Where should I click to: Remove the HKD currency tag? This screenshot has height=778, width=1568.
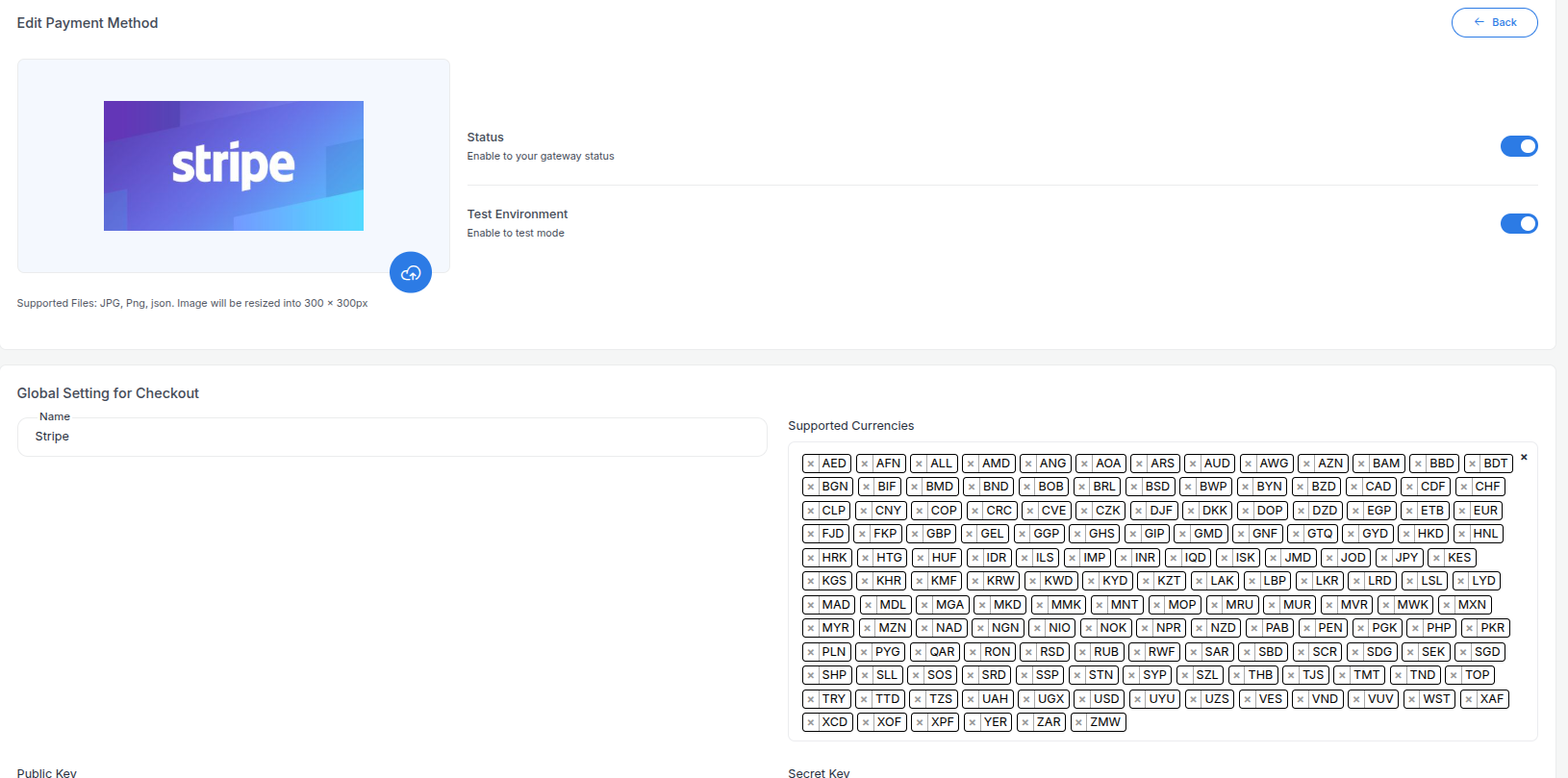pyautogui.click(x=1406, y=534)
